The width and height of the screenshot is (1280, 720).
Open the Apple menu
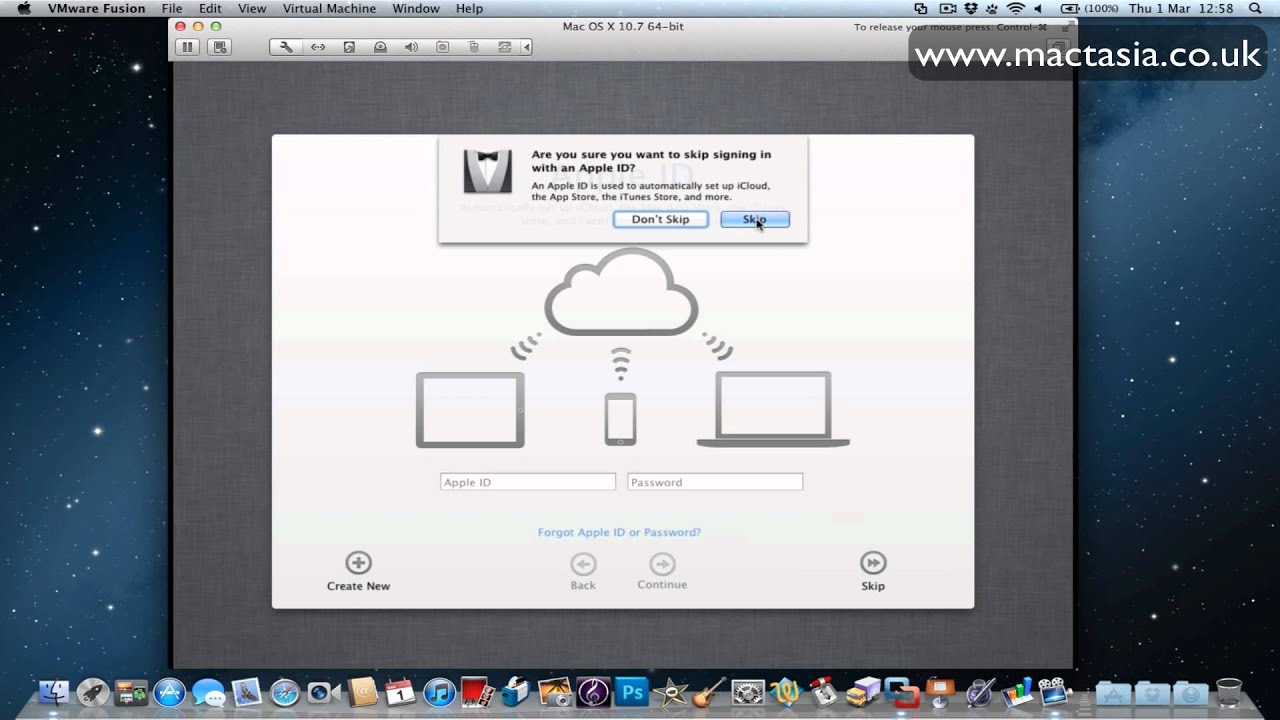point(24,8)
